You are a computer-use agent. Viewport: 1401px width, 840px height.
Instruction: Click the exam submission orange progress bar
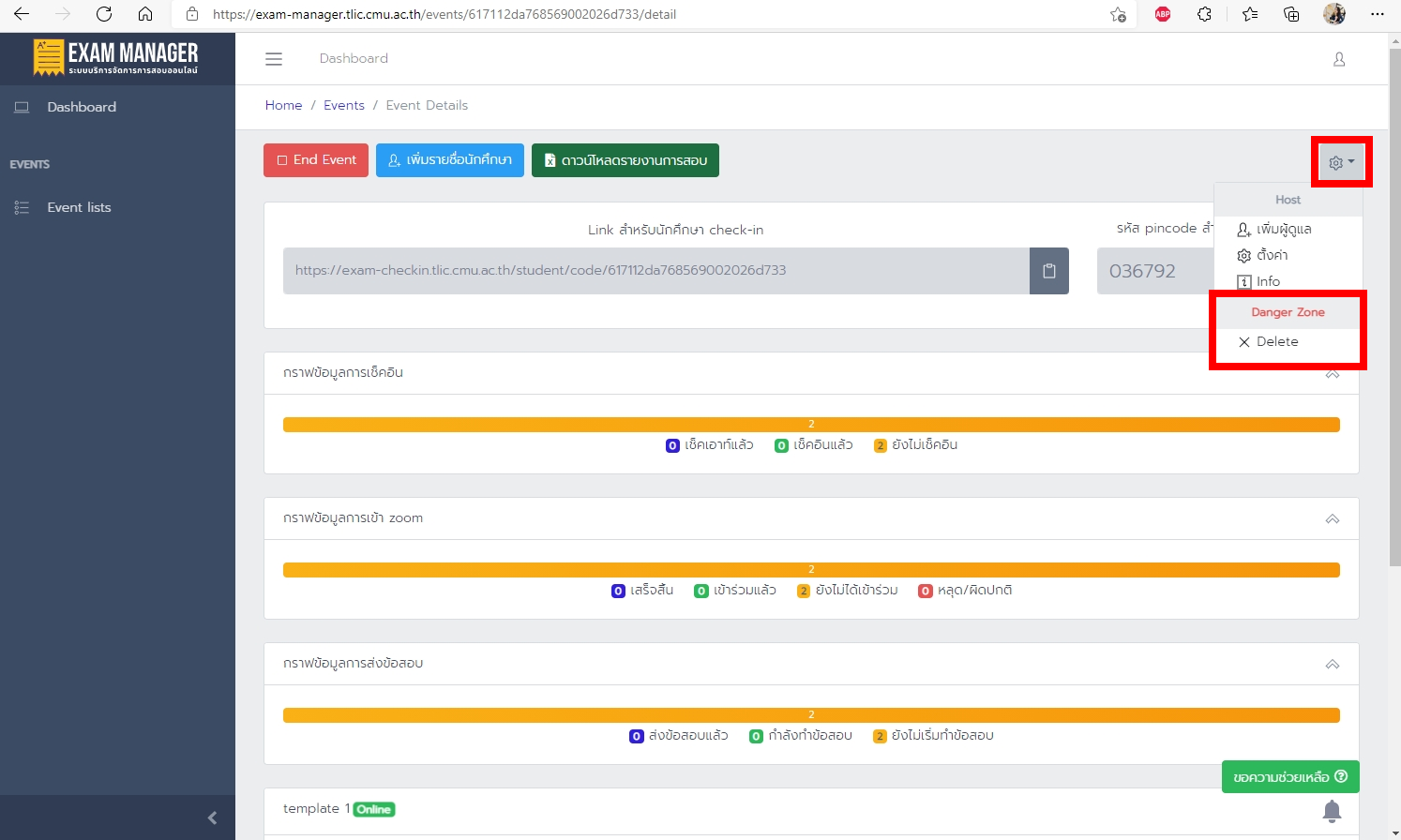(x=811, y=715)
